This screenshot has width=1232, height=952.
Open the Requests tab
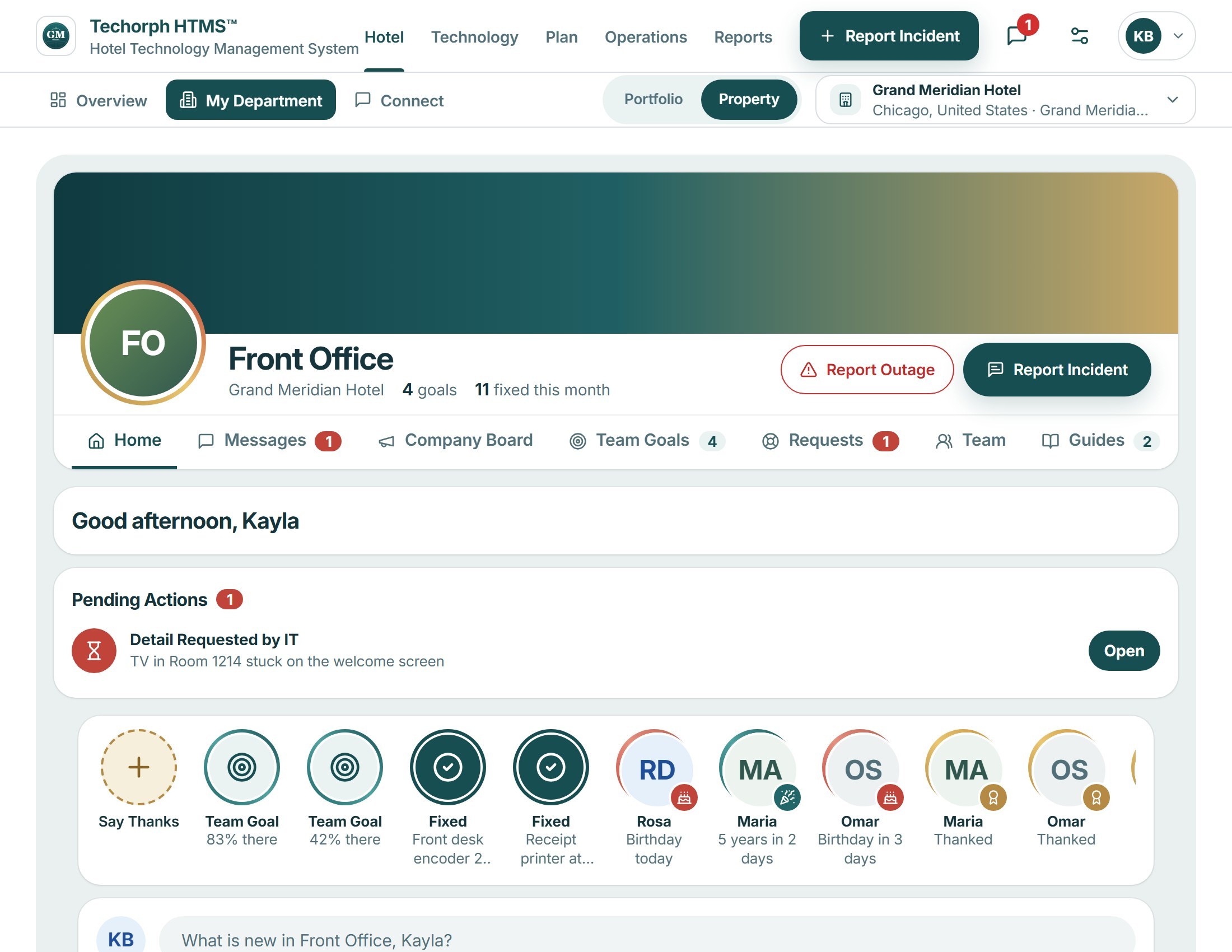tap(830, 441)
